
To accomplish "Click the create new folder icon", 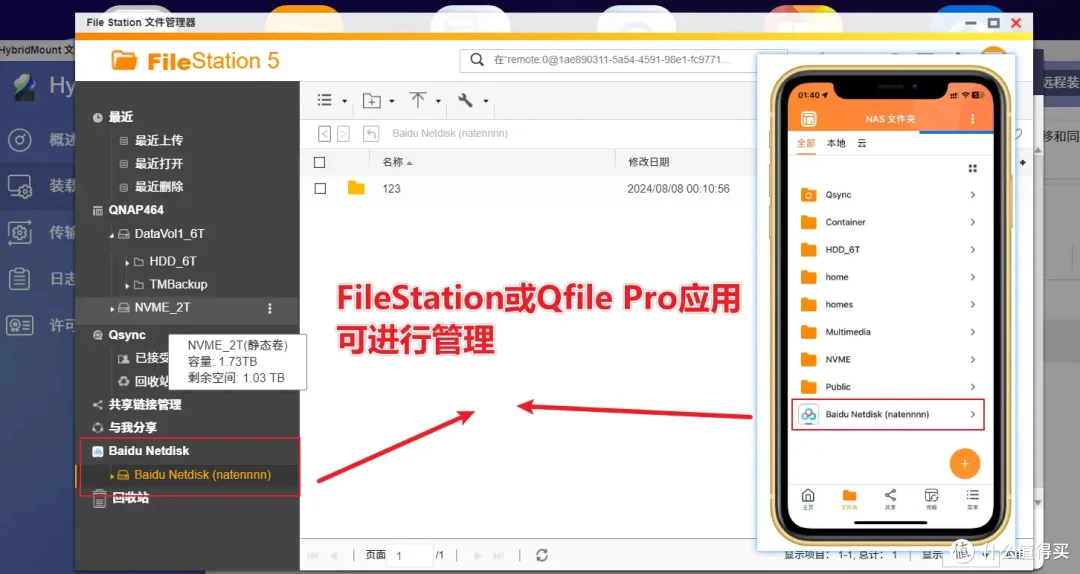I will (x=372, y=101).
